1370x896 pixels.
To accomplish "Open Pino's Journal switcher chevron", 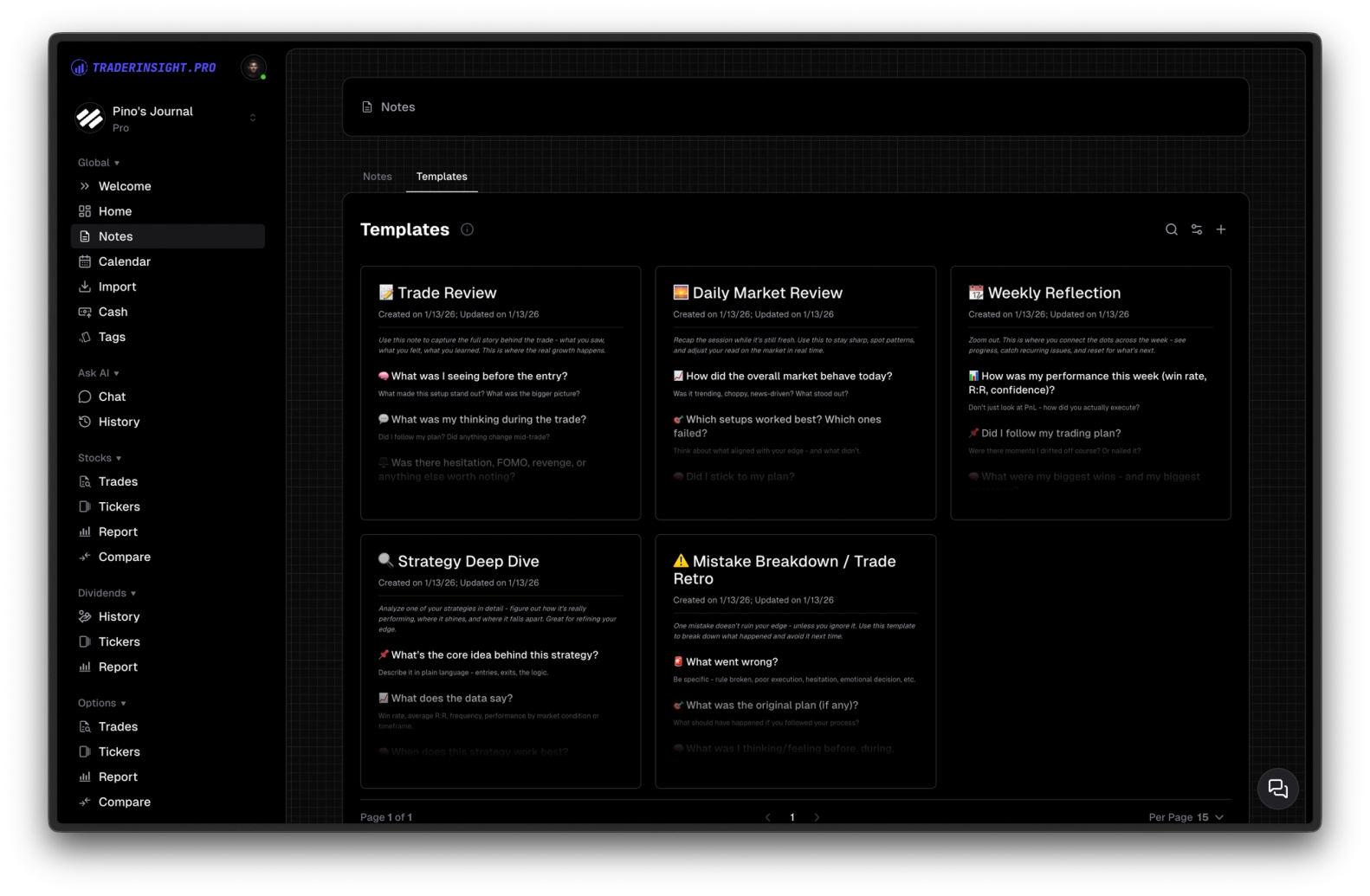I will (253, 118).
